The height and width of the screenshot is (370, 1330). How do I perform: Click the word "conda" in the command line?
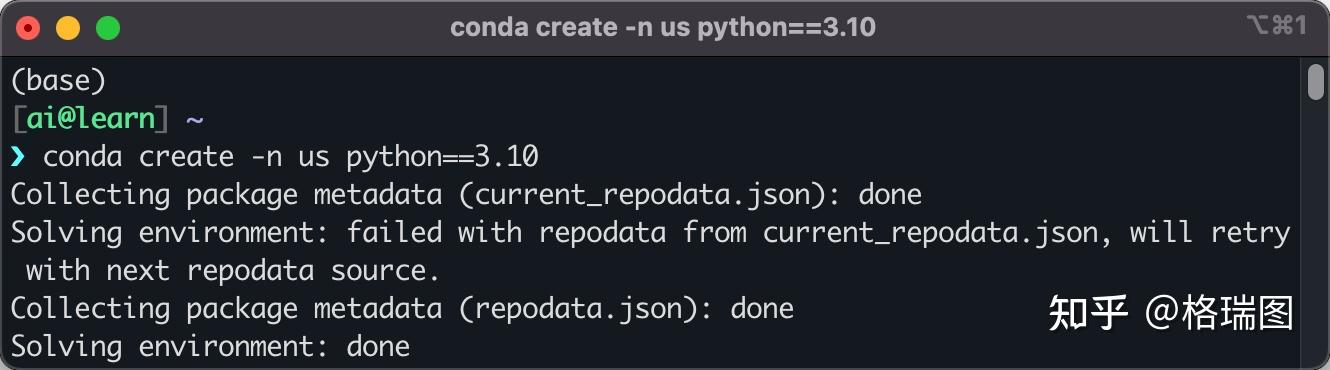[83, 157]
